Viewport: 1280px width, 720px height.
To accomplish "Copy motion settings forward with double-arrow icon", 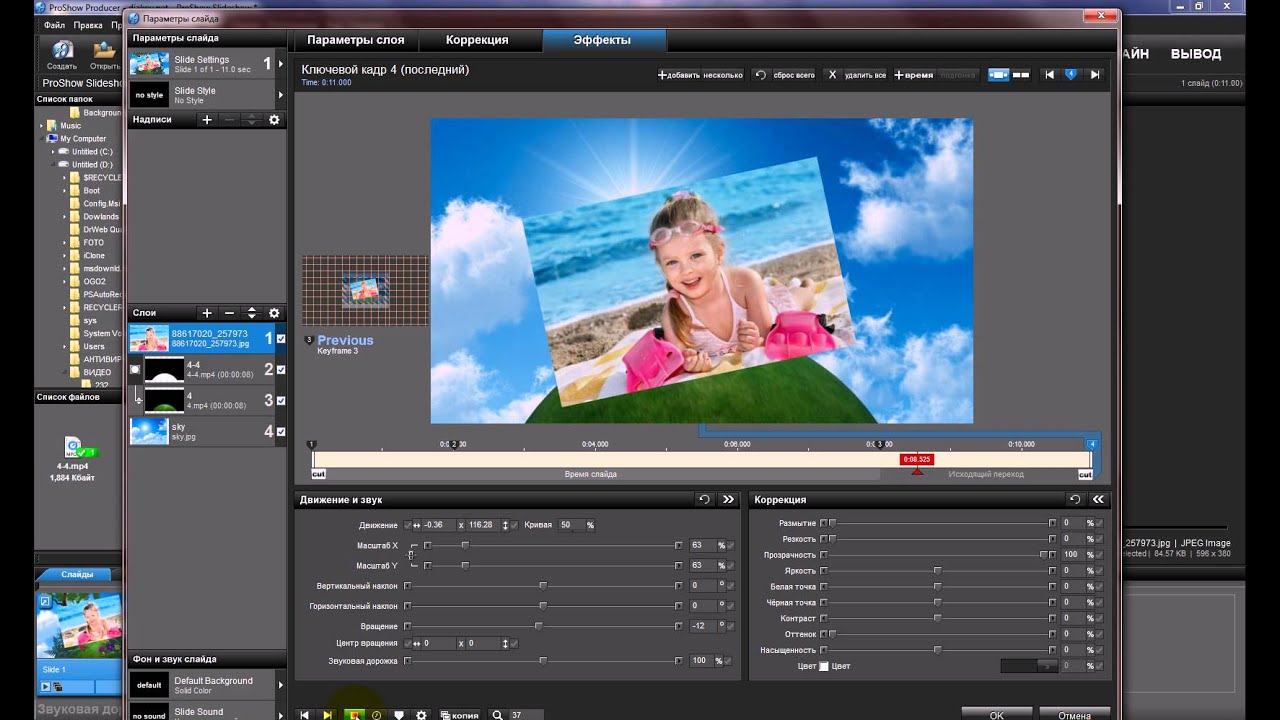I will [x=728, y=499].
